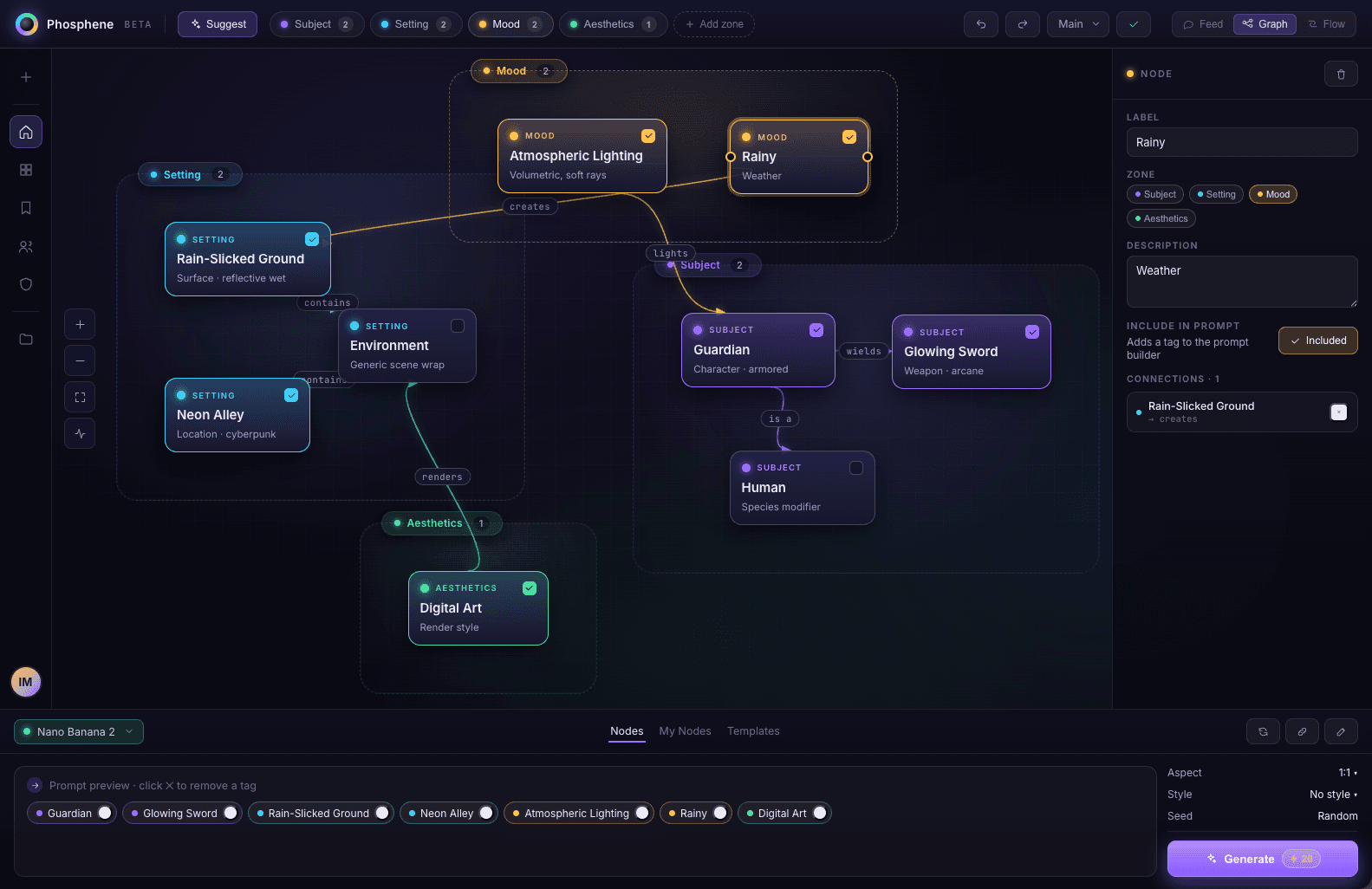Open the bookmarks sidebar icon
The image size is (1372, 889).
(x=26, y=208)
